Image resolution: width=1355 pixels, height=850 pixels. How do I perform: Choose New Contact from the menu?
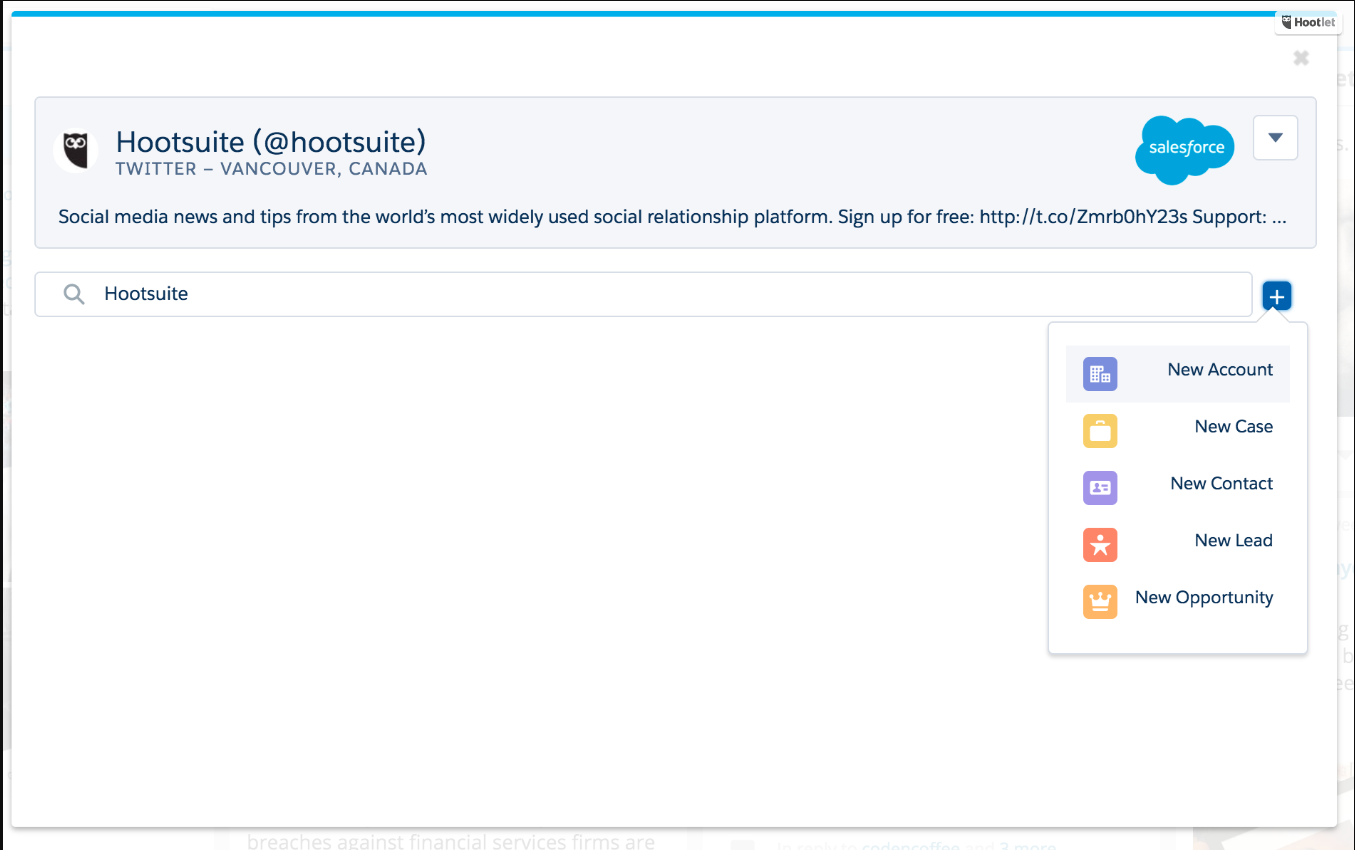coord(1177,488)
